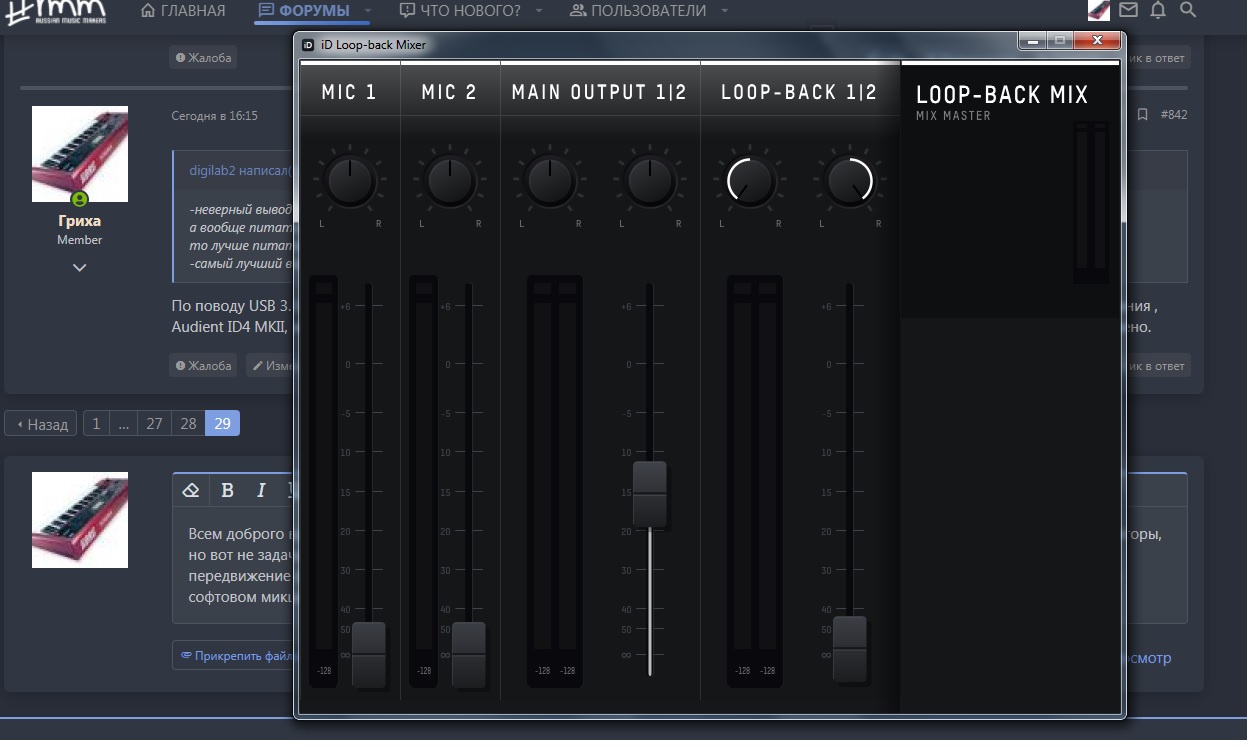
Task: Expand the ФОРУМЫ dropdown arrow
Action: (368, 11)
